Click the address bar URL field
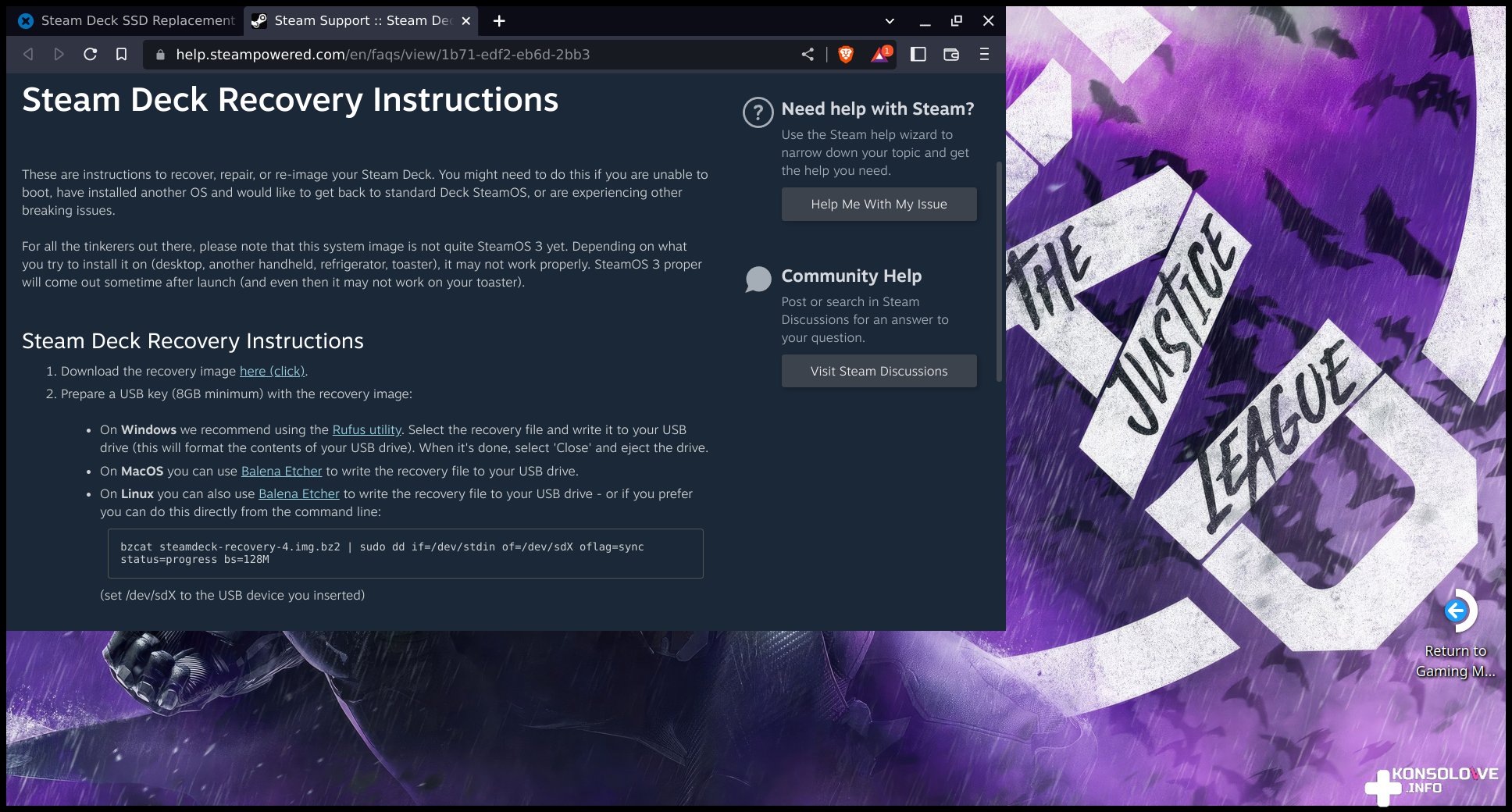Image resolution: width=1512 pixels, height=812 pixels. tap(469, 54)
